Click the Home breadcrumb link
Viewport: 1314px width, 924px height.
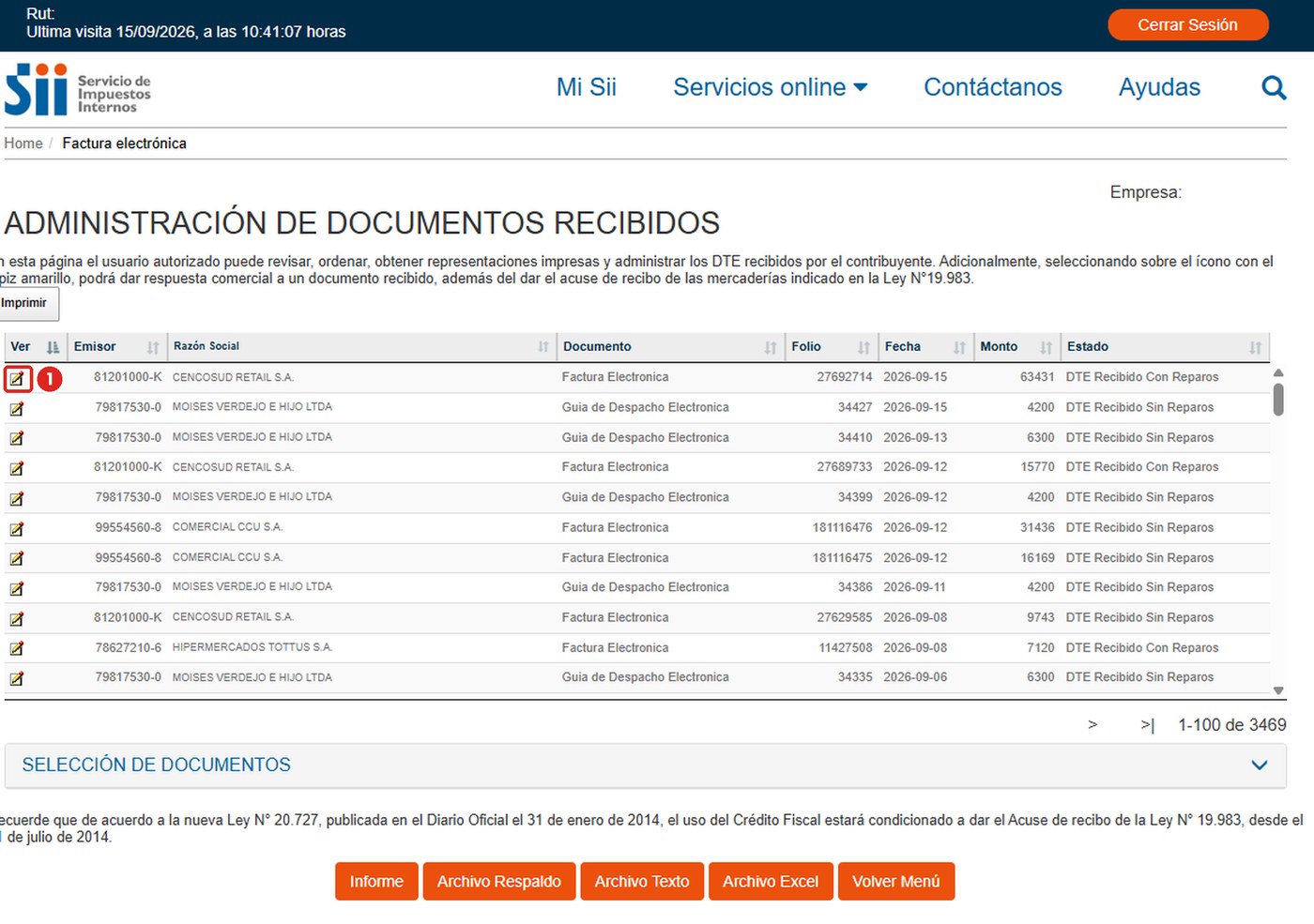click(x=23, y=144)
